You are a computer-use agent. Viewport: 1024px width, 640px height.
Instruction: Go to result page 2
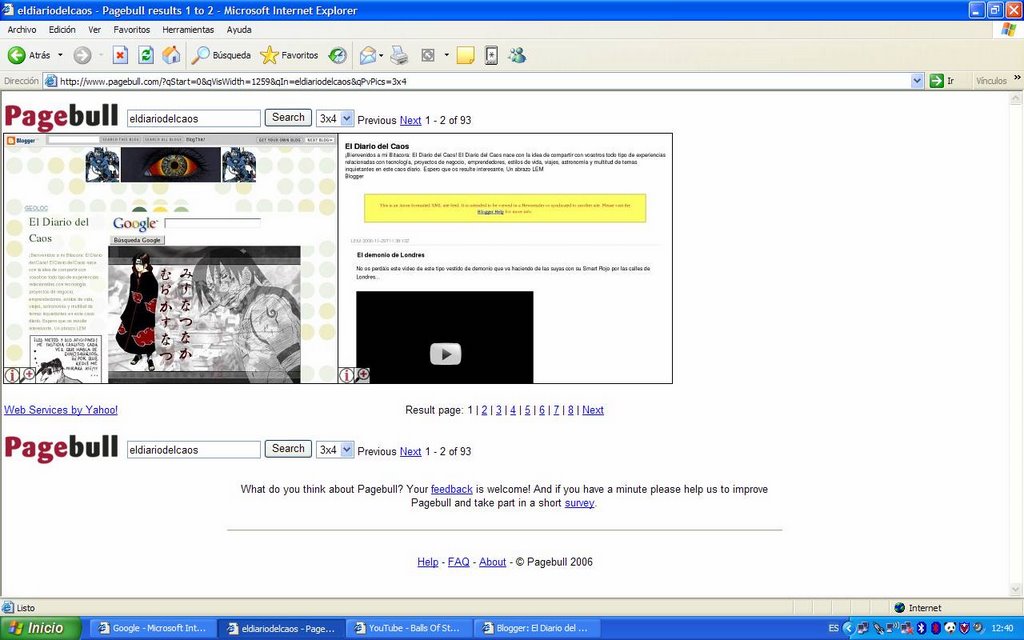pyautogui.click(x=484, y=410)
